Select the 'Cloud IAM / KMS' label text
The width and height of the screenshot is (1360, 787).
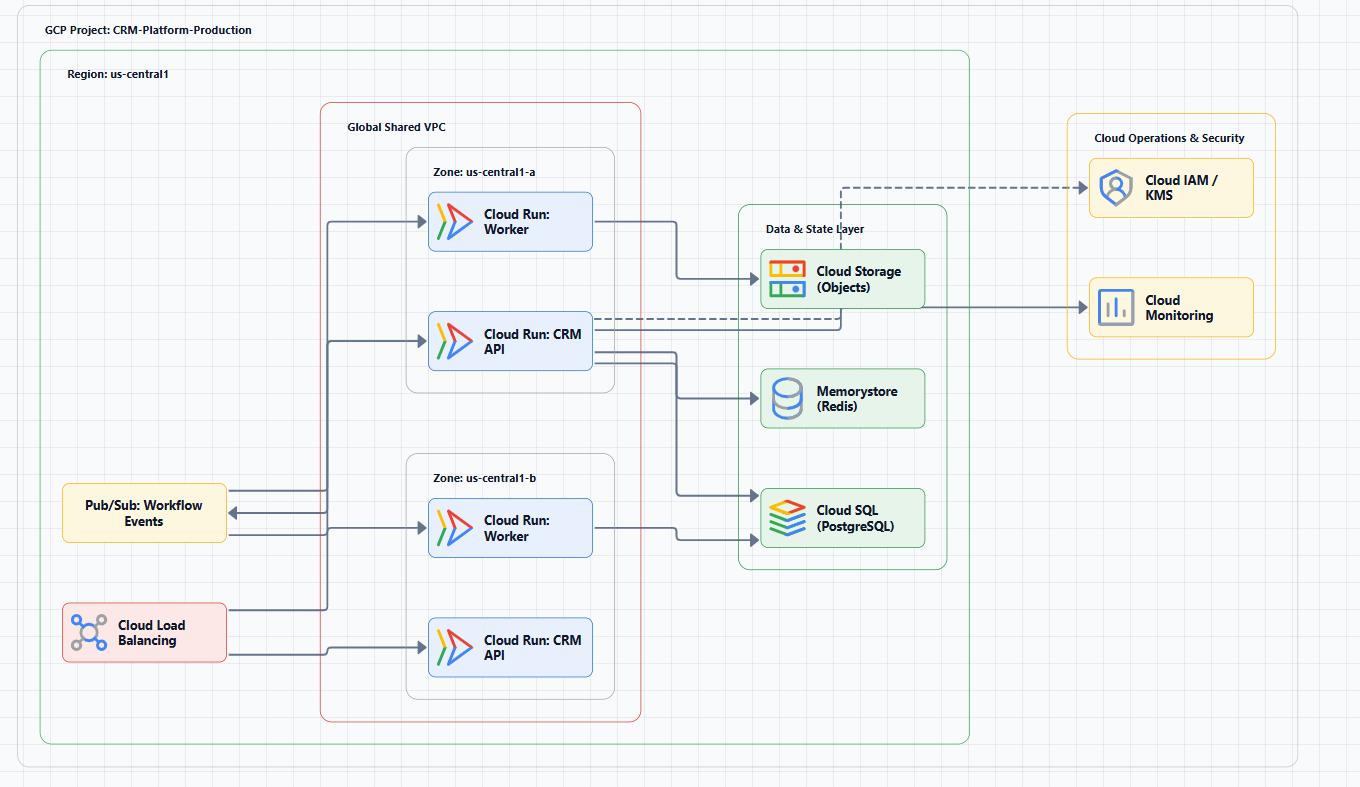(x=1182, y=188)
